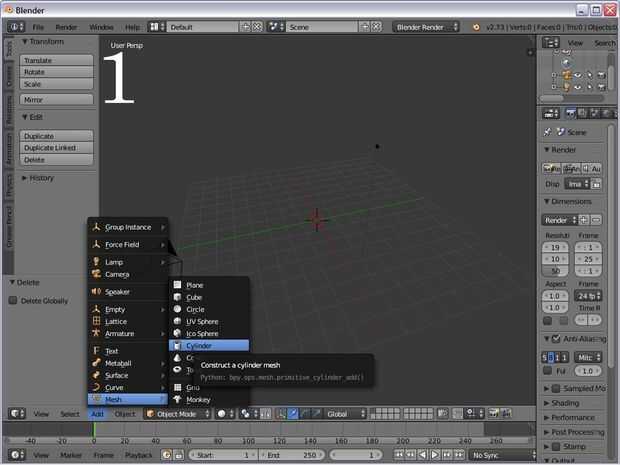
Task: Open the Blender Render engine dropdown
Action: pyautogui.click(x=426, y=27)
